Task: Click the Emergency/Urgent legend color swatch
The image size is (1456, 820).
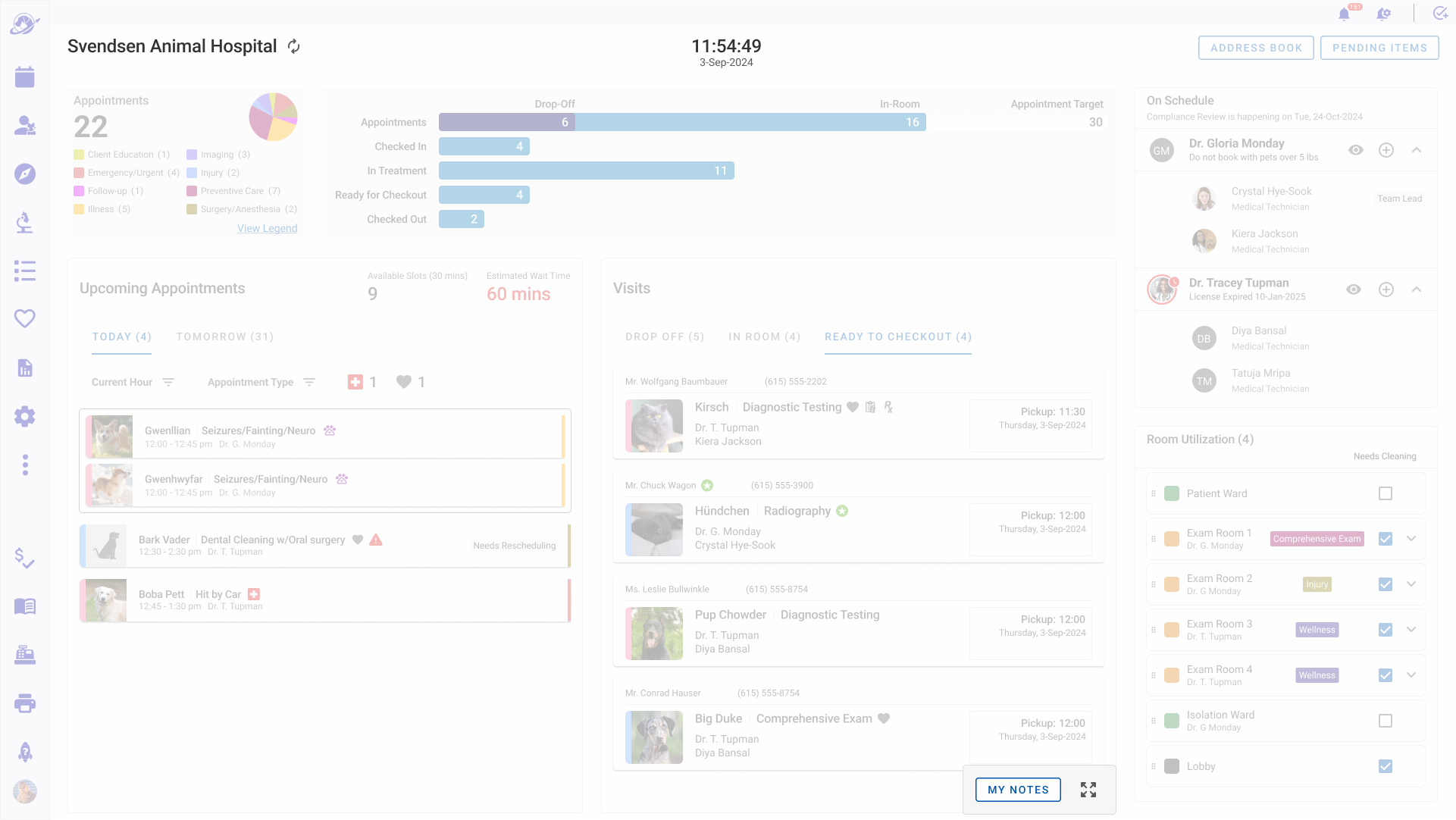Action: [x=79, y=173]
